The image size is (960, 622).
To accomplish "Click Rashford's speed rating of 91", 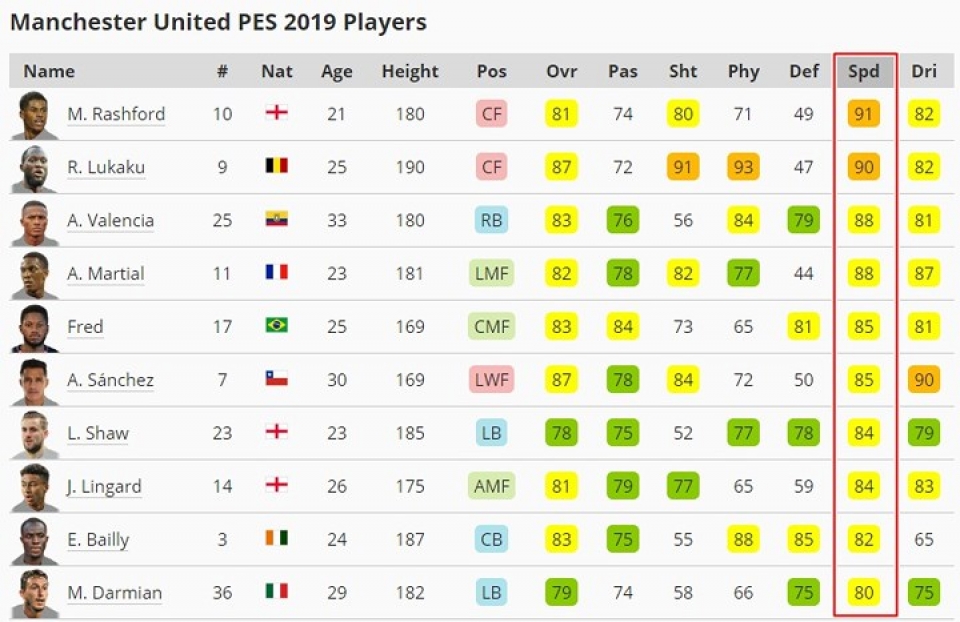I will [862, 114].
